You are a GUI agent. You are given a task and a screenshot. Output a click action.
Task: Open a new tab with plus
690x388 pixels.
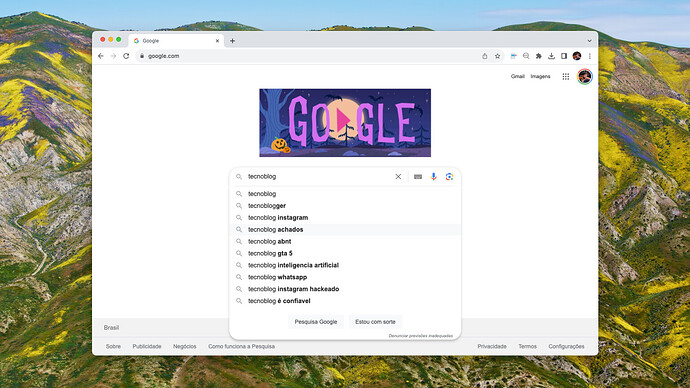point(232,41)
